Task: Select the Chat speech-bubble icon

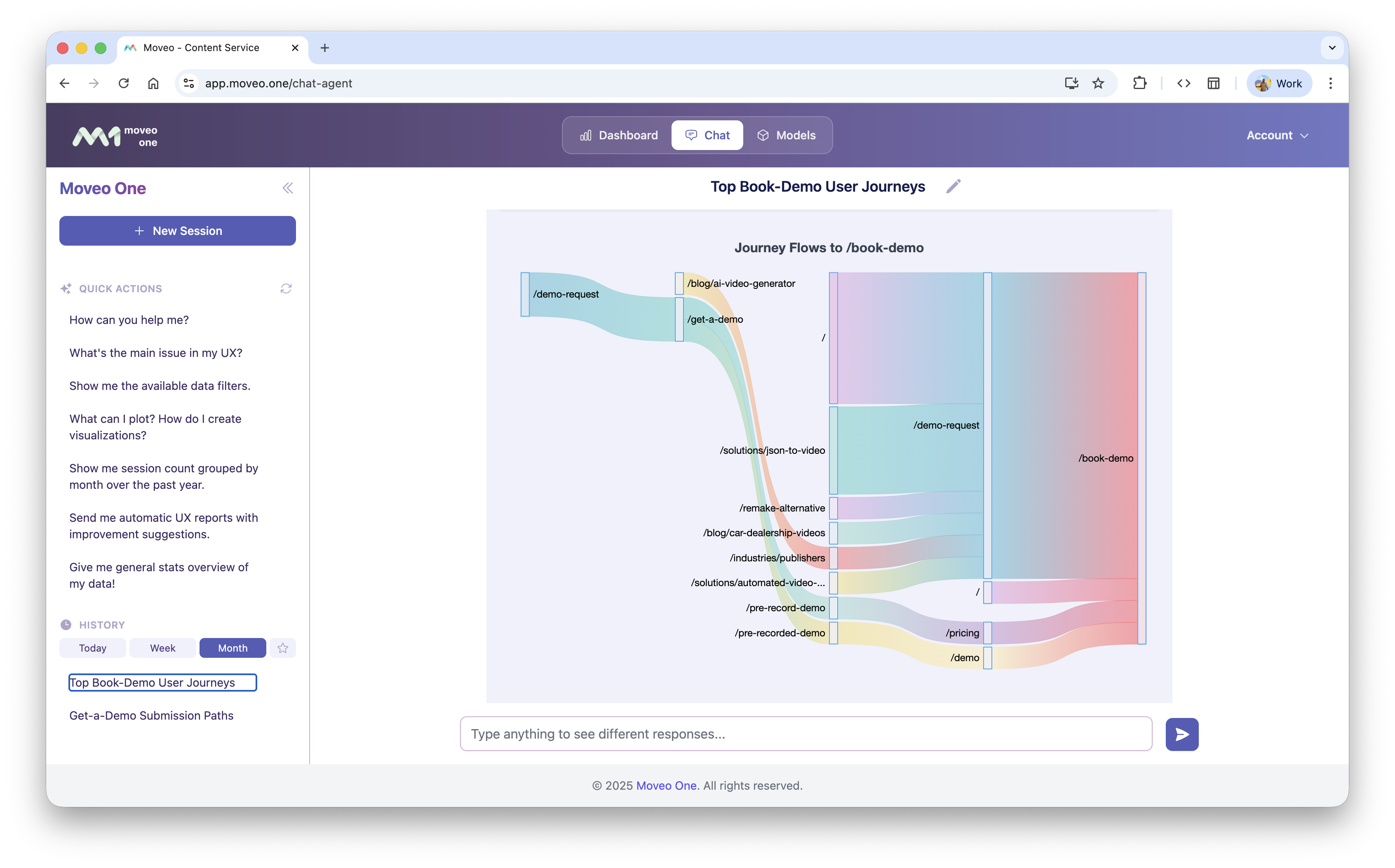Action: coord(690,135)
